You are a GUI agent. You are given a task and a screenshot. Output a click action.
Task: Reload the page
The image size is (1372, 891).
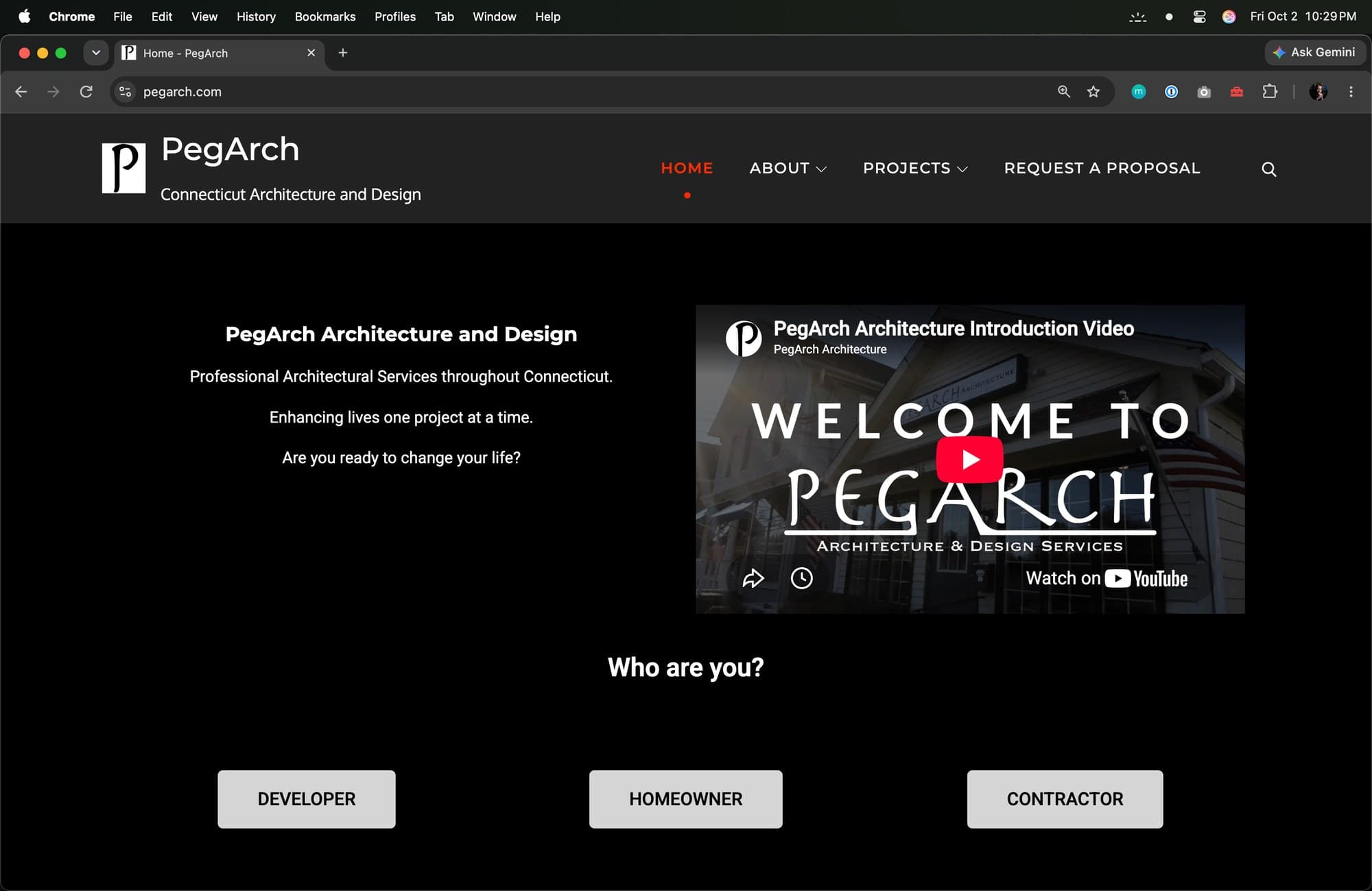(86, 91)
